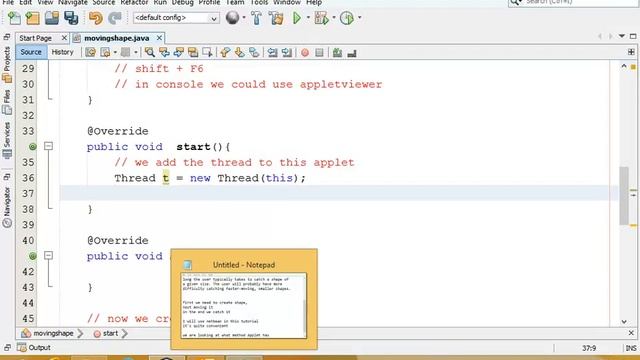This screenshot has width=640, height=360.
Task: Open the default config combo box
Action: pyautogui.click(x=176, y=18)
